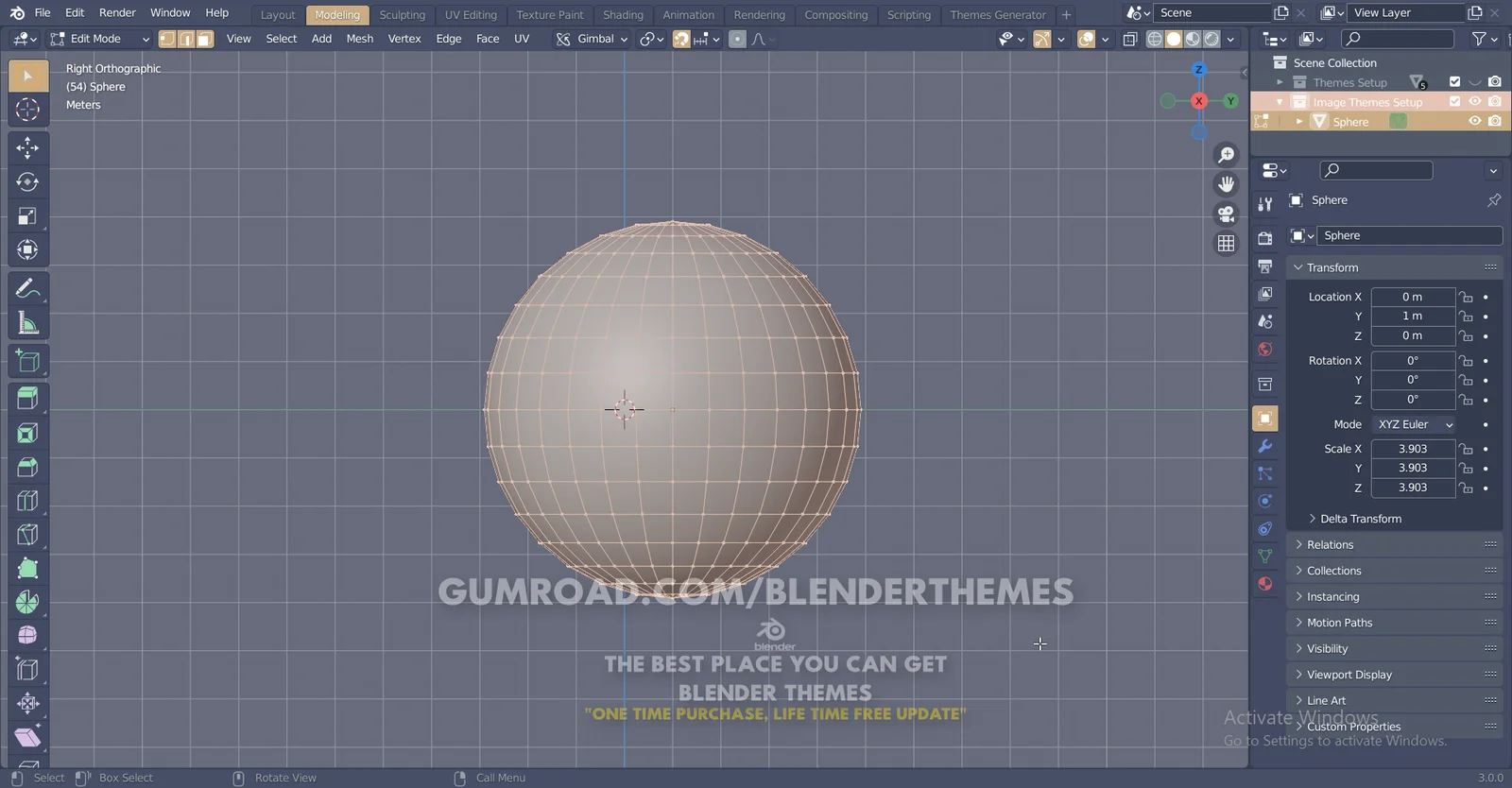This screenshot has width=1512, height=788.
Task: Select the Measure tool
Action: [x=27, y=323]
